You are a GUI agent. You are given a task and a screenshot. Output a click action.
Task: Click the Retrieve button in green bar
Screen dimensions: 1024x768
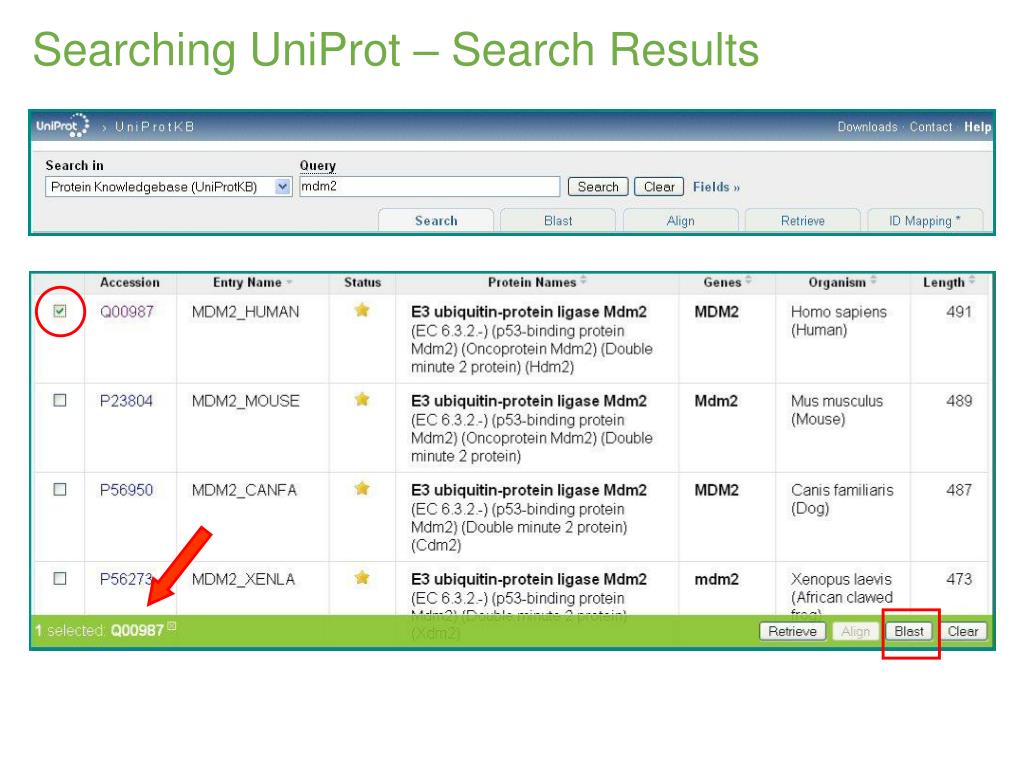[x=792, y=631]
